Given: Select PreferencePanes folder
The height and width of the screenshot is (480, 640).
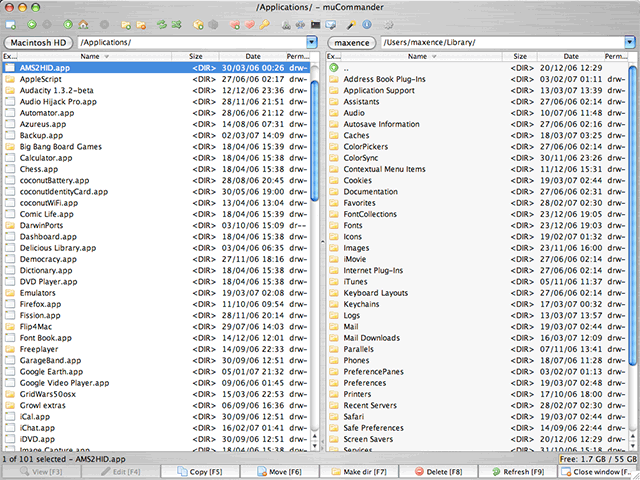Looking at the screenshot, I should pyautogui.click(x=477, y=371).
